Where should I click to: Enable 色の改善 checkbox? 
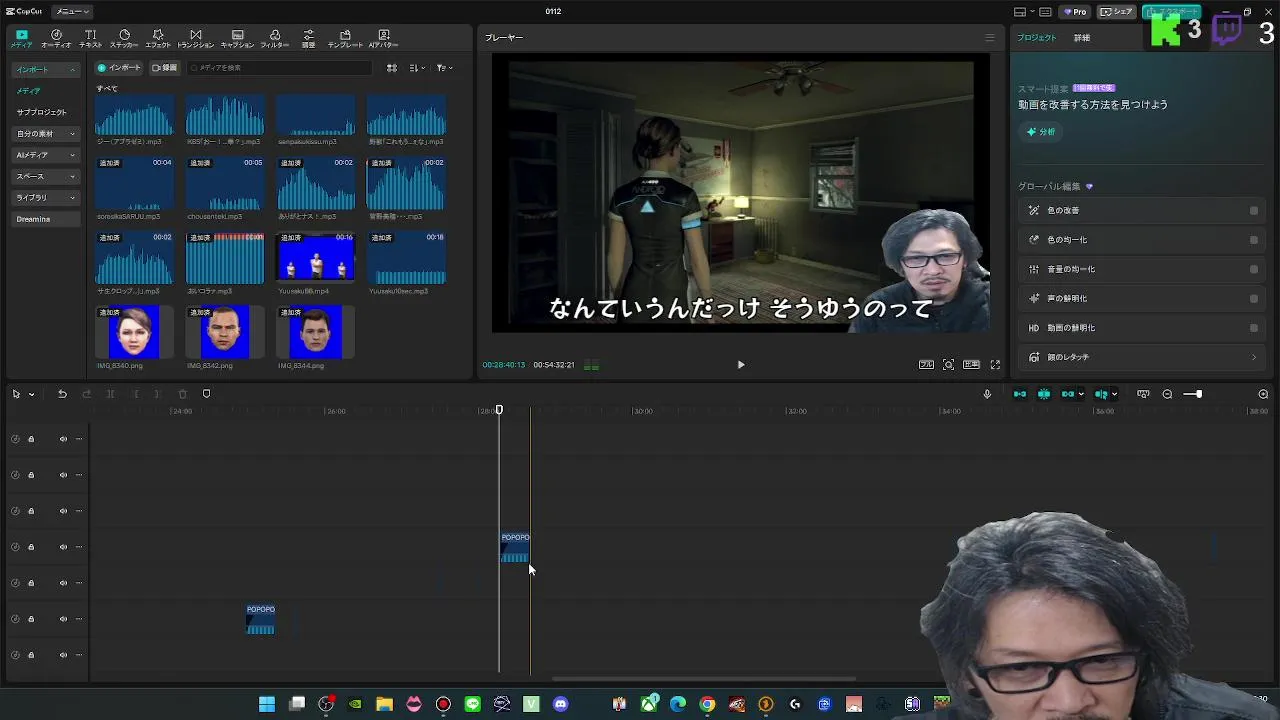(1254, 211)
